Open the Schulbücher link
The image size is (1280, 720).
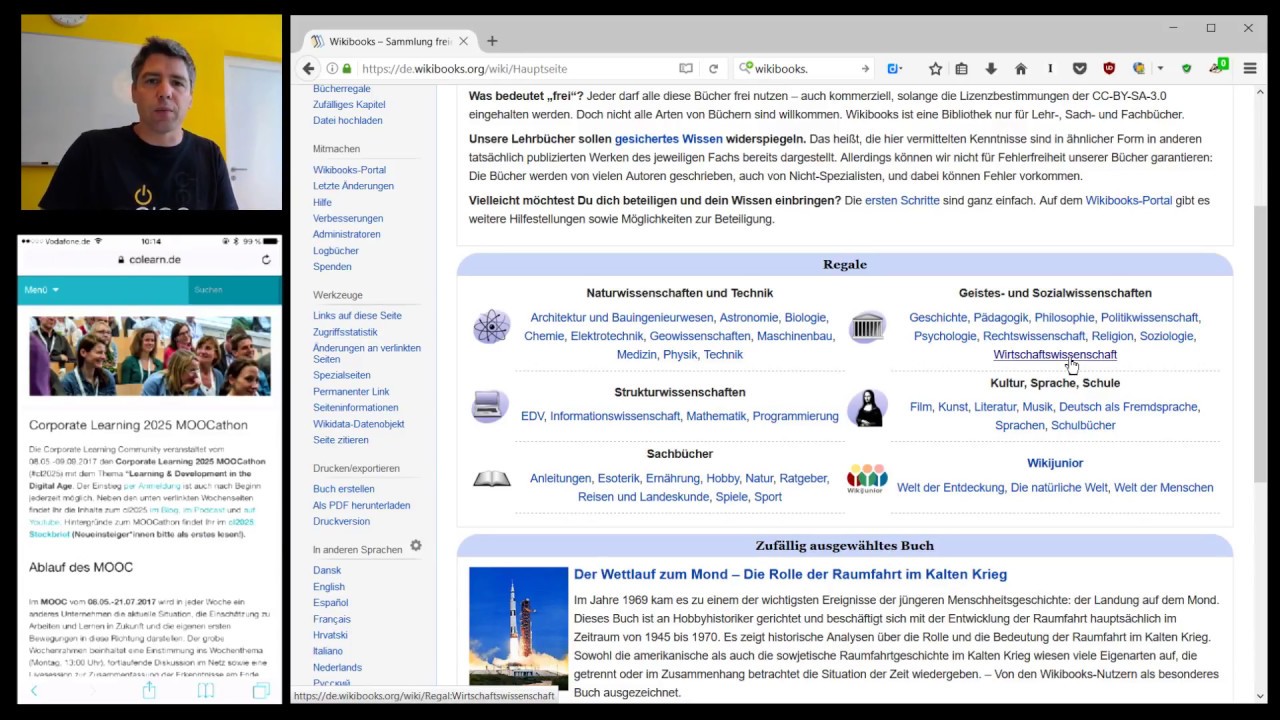(1083, 425)
